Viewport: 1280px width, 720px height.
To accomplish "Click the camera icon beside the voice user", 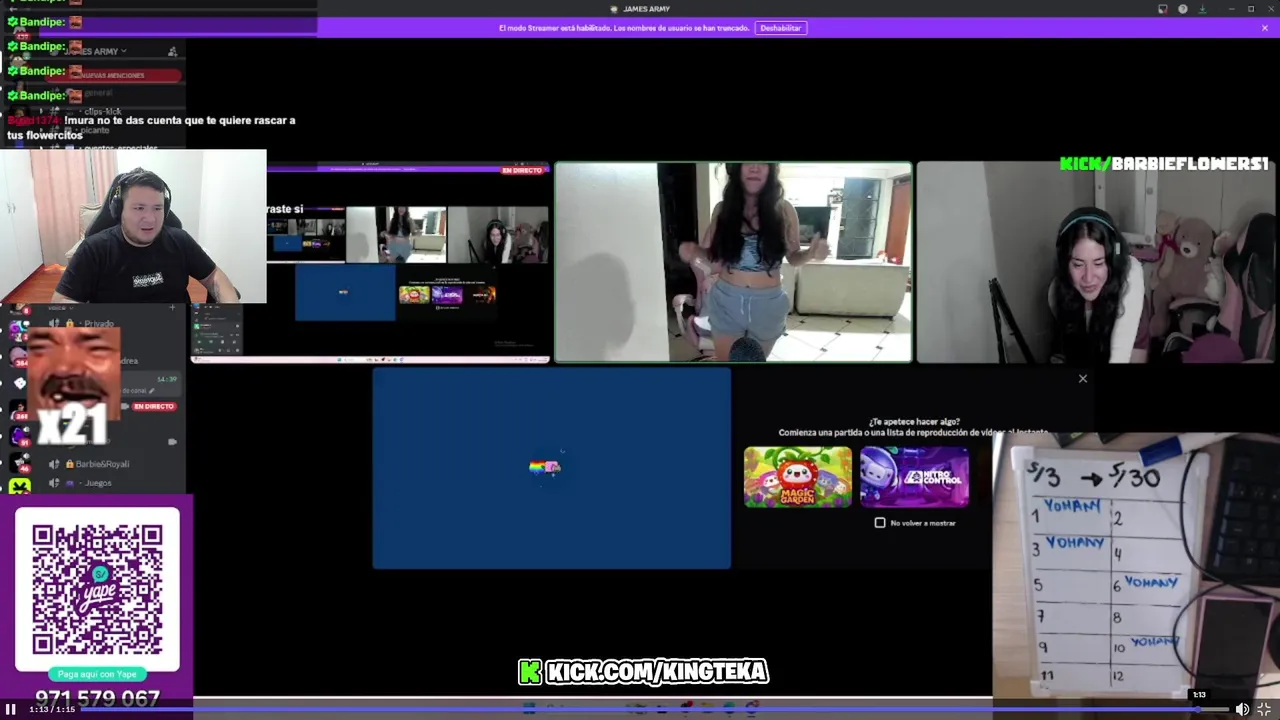I will [x=172, y=441].
